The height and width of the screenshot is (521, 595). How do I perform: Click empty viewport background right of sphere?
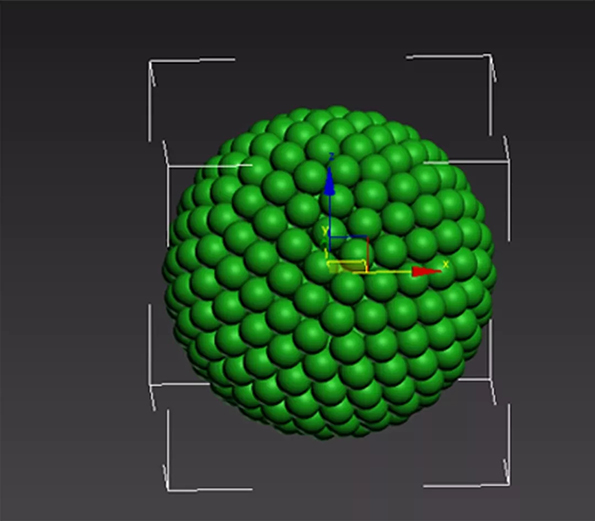pyautogui.click(x=554, y=266)
